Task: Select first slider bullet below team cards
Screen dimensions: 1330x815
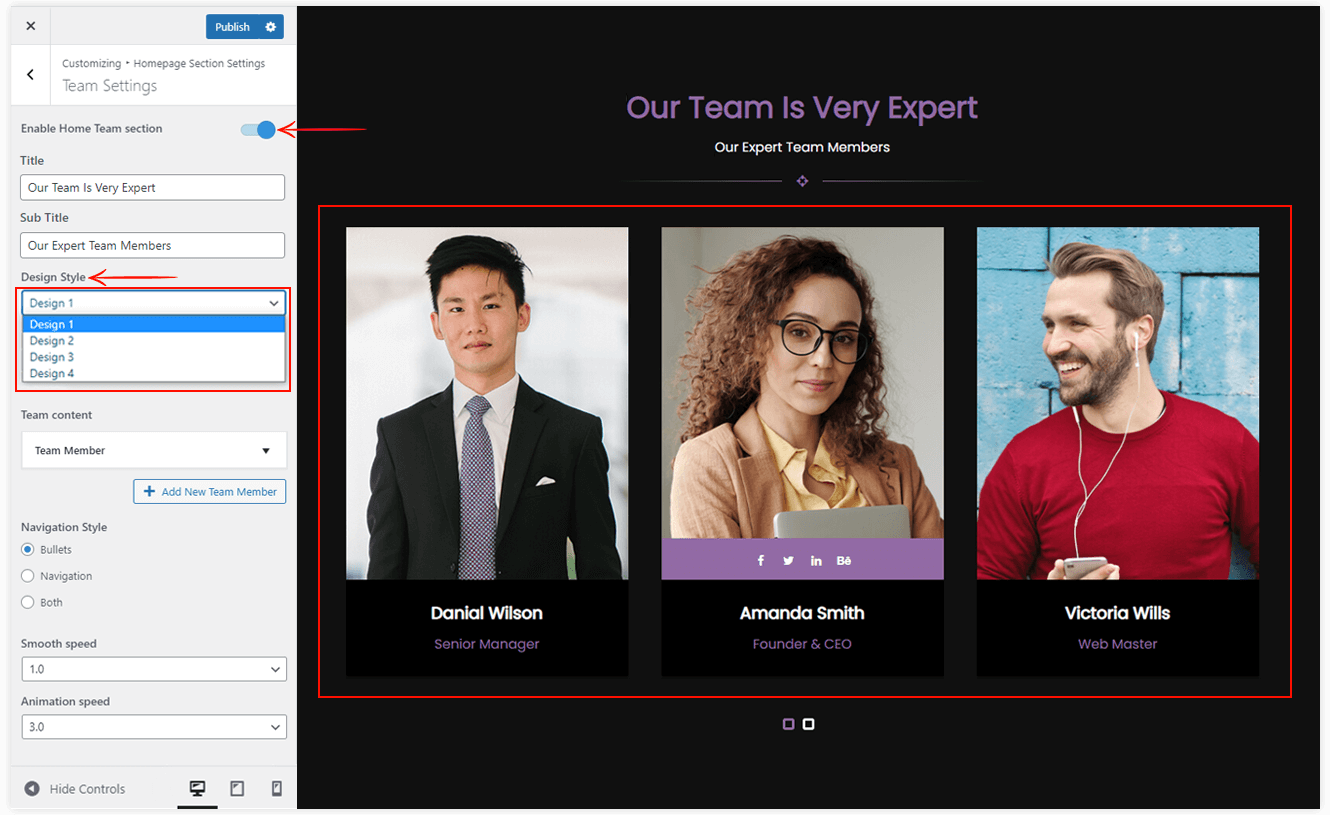Action: pos(788,724)
